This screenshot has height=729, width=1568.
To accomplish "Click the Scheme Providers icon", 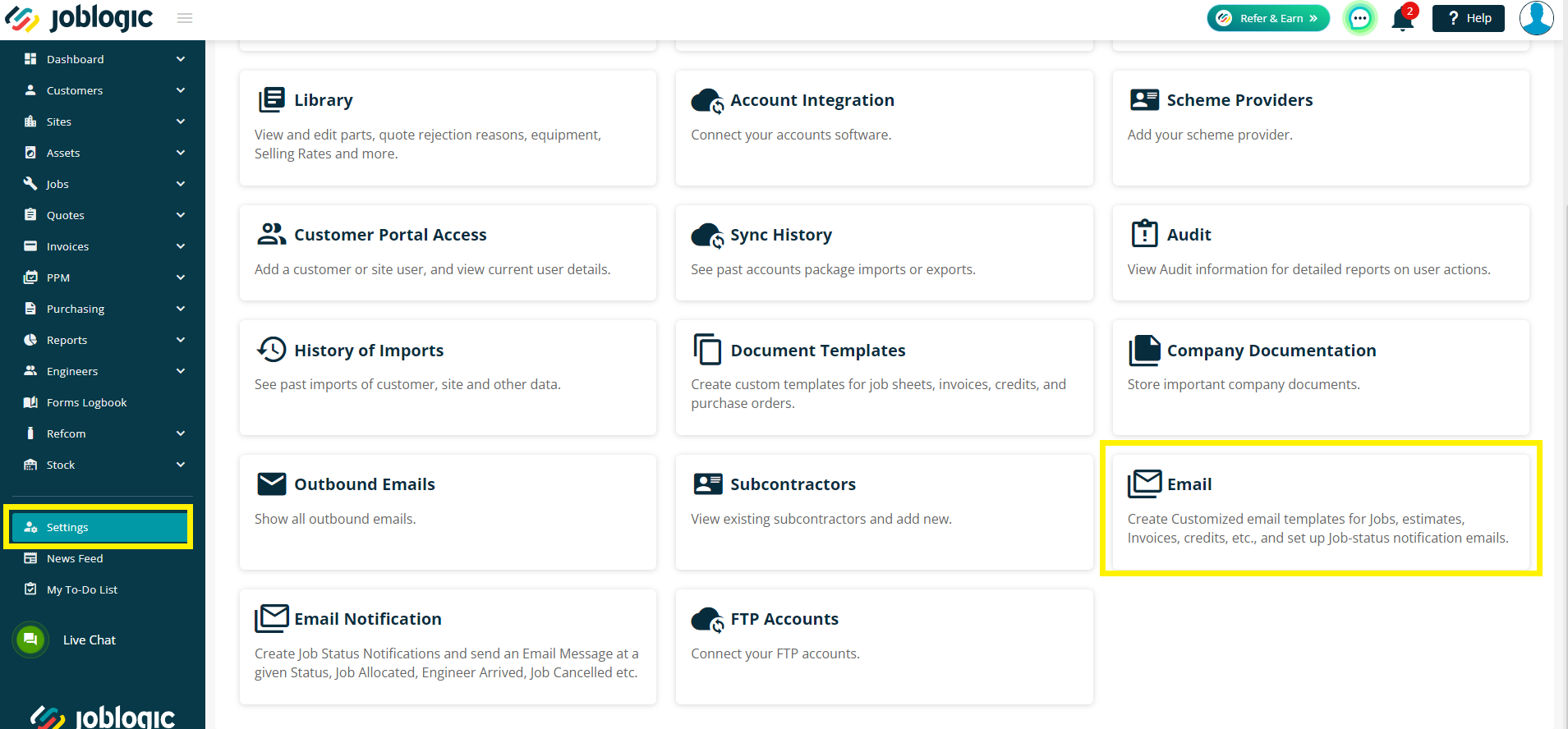I will pos(1144,100).
